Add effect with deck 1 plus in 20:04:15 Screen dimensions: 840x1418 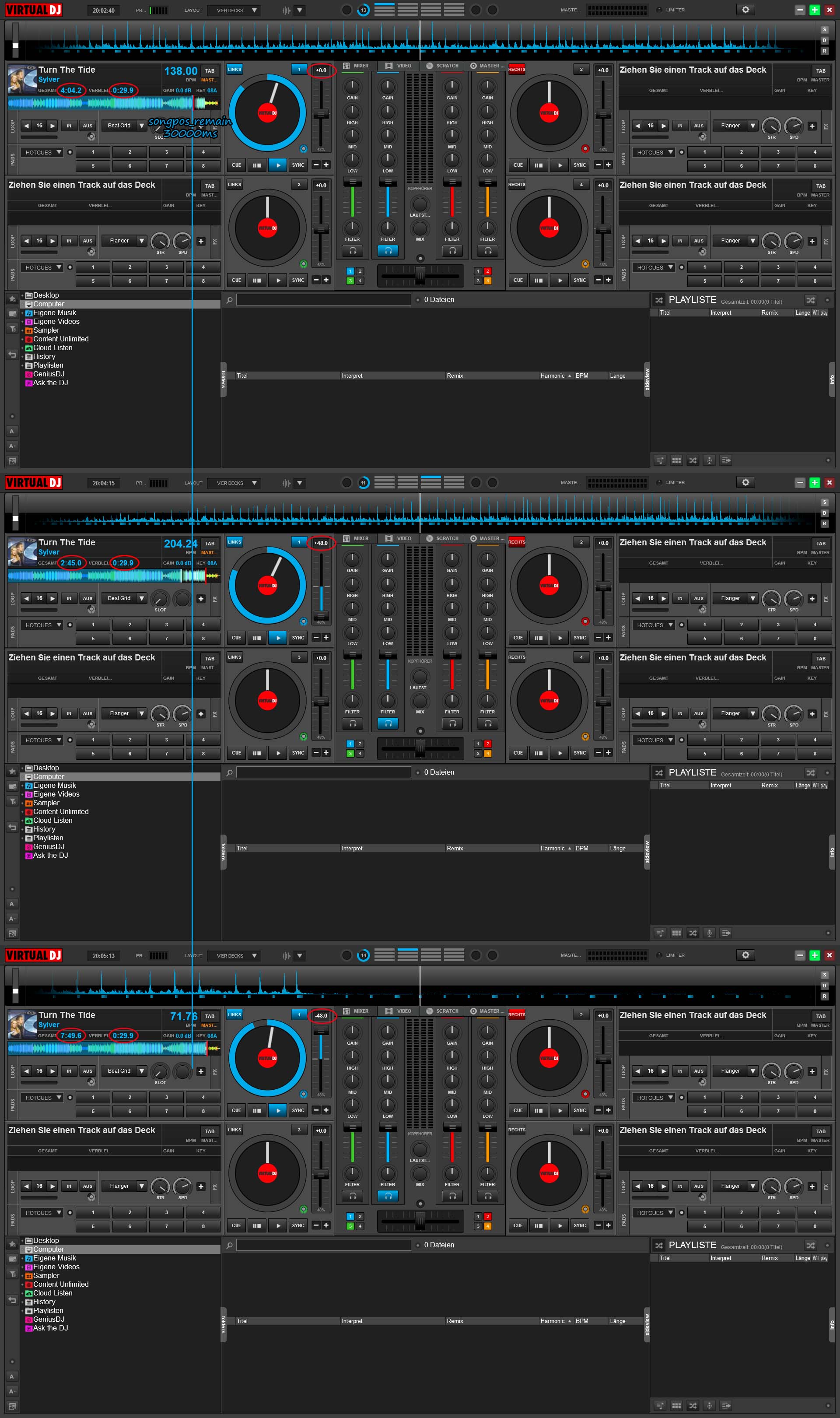200,598
